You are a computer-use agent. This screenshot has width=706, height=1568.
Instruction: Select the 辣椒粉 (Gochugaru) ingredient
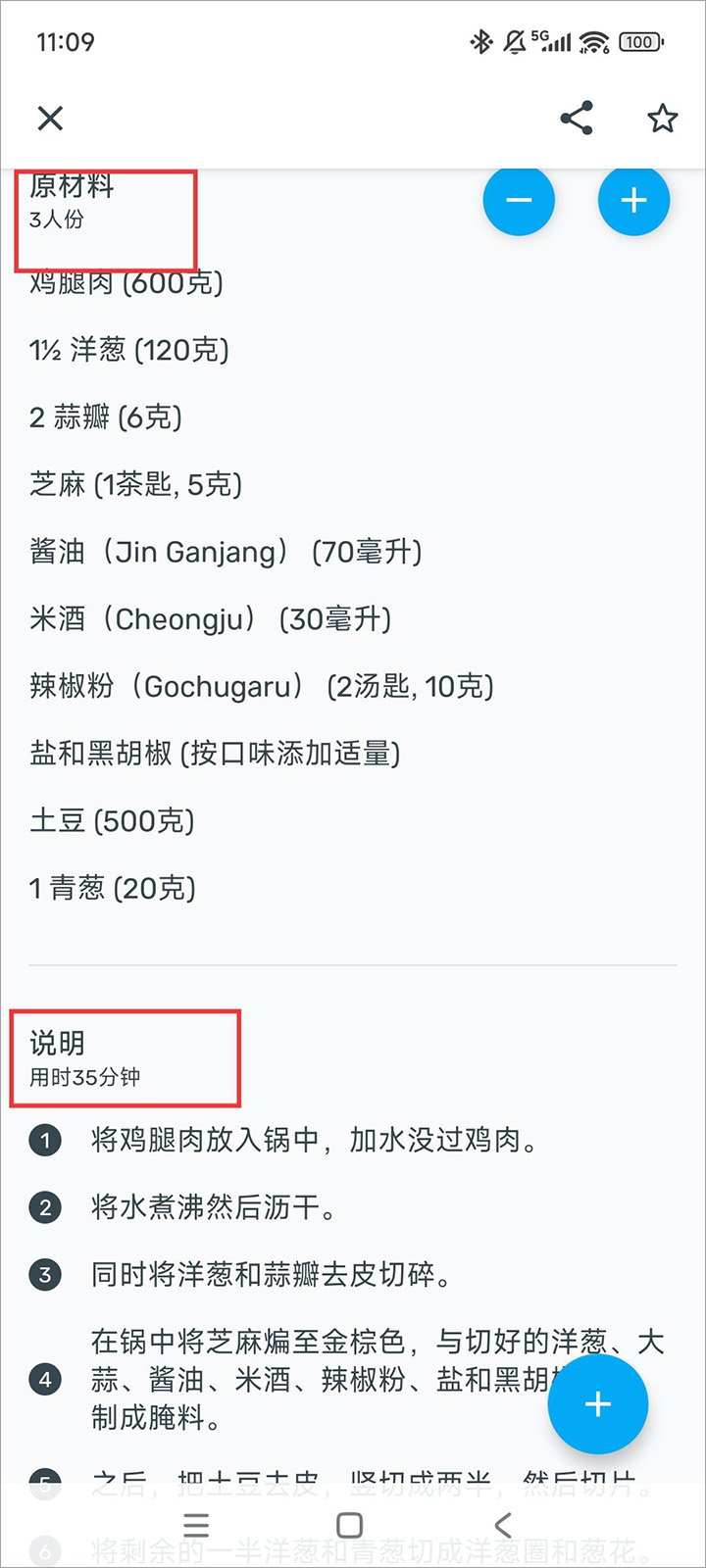[x=261, y=686]
